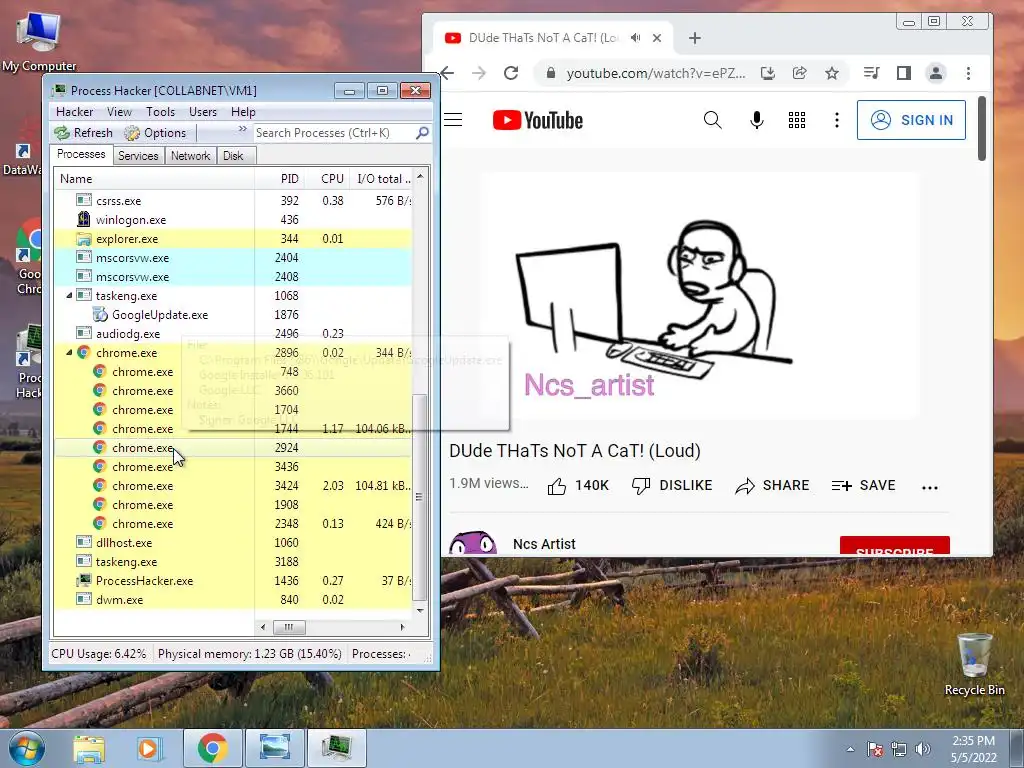Click the ProcessHacker.exe icon in list

pyautogui.click(x=83, y=581)
